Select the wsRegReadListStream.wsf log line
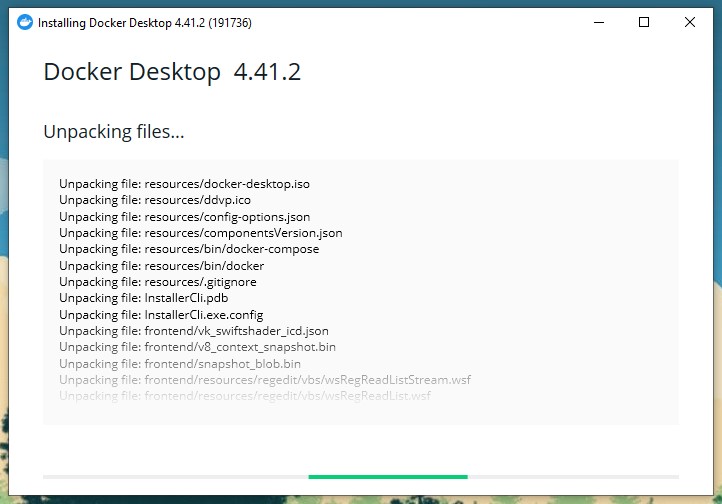Screen dimensions: 722x504 click(x=265, y=380)
